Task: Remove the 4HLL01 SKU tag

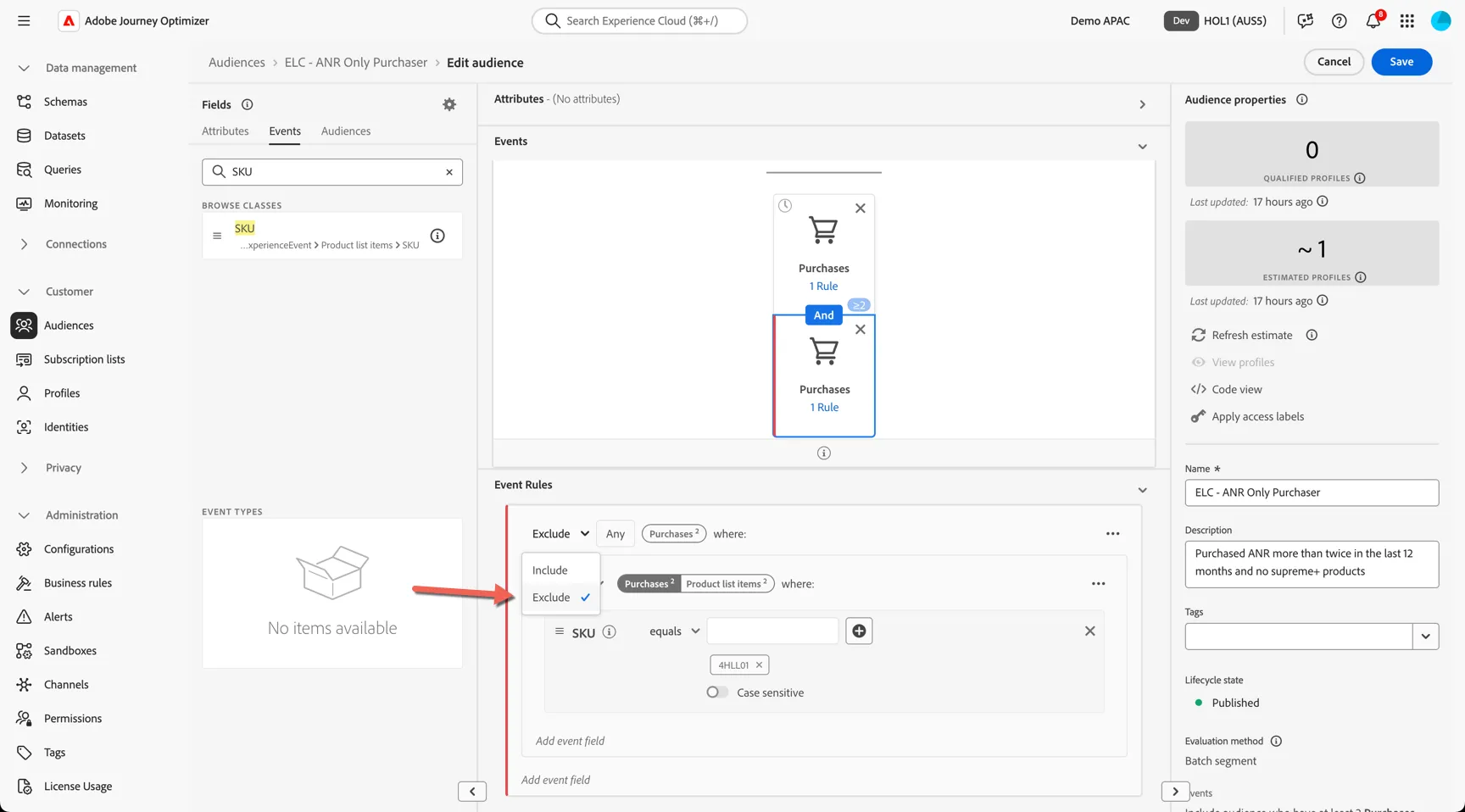Action: pyautogui.click(x=759, y=665)
